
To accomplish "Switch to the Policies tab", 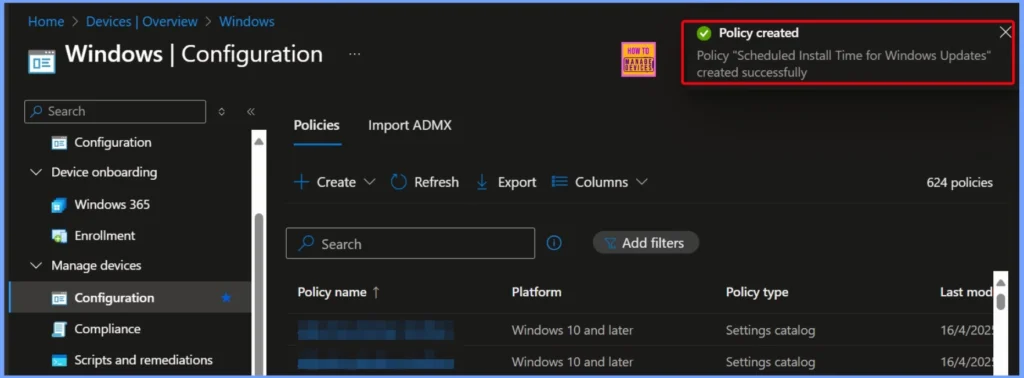I will (317, 125).
